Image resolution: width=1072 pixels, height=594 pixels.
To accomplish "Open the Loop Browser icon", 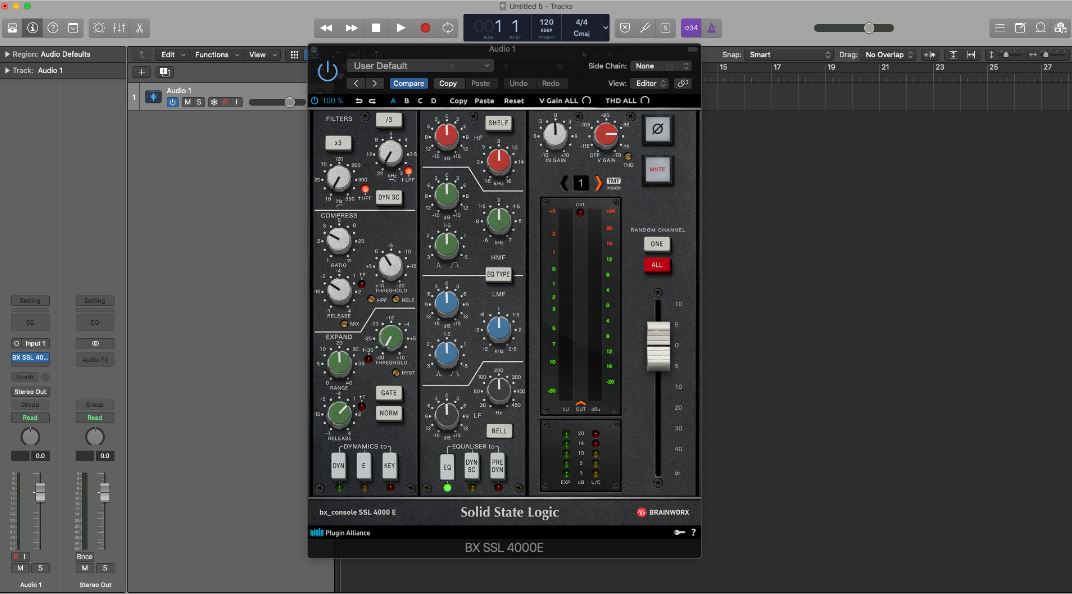I will pyautogui.click(x=1041, y=28).
